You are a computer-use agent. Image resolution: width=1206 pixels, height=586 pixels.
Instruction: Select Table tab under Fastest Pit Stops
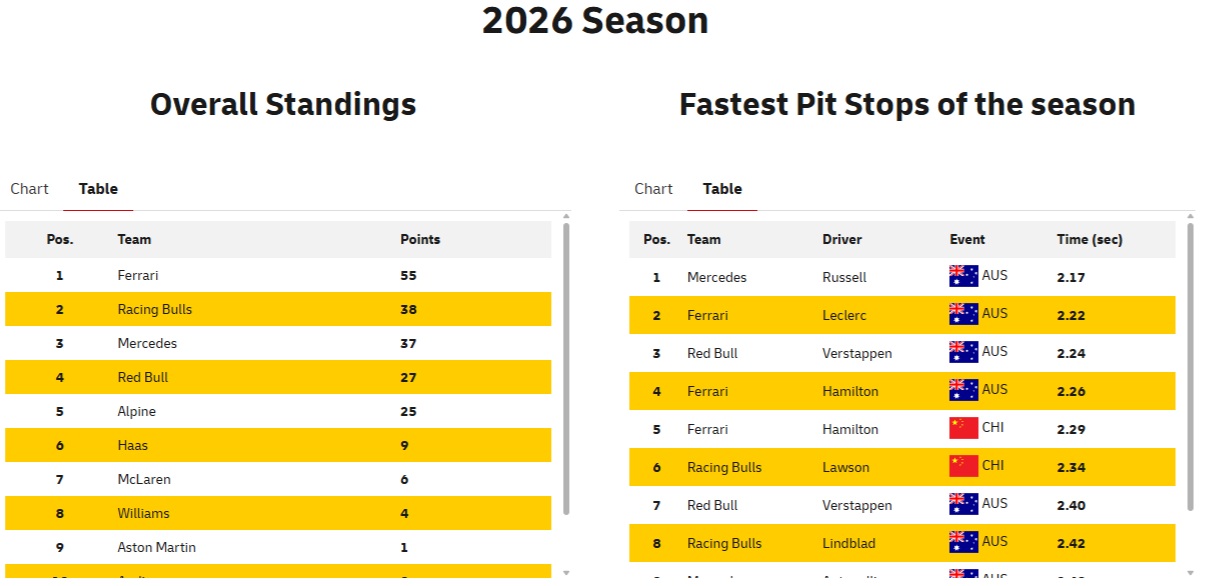point(722,189)
